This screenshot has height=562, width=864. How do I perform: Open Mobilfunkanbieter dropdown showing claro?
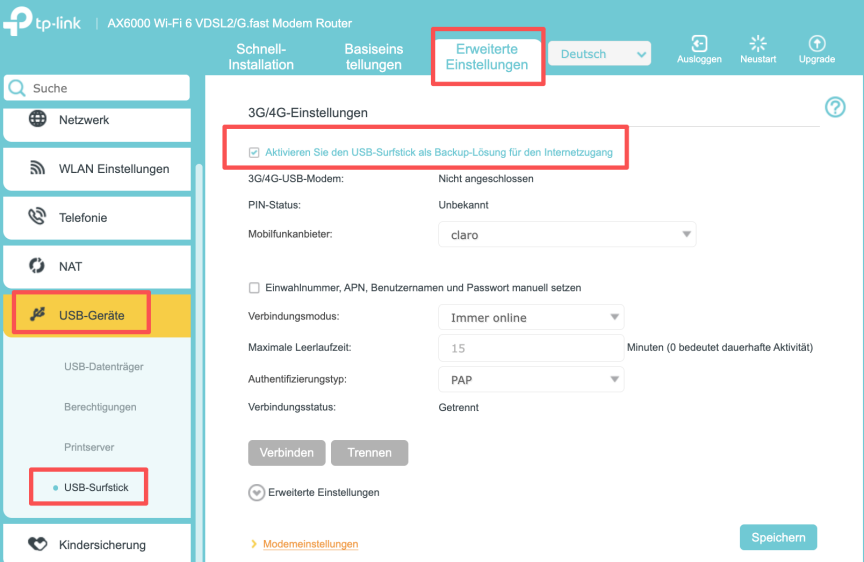567,235
